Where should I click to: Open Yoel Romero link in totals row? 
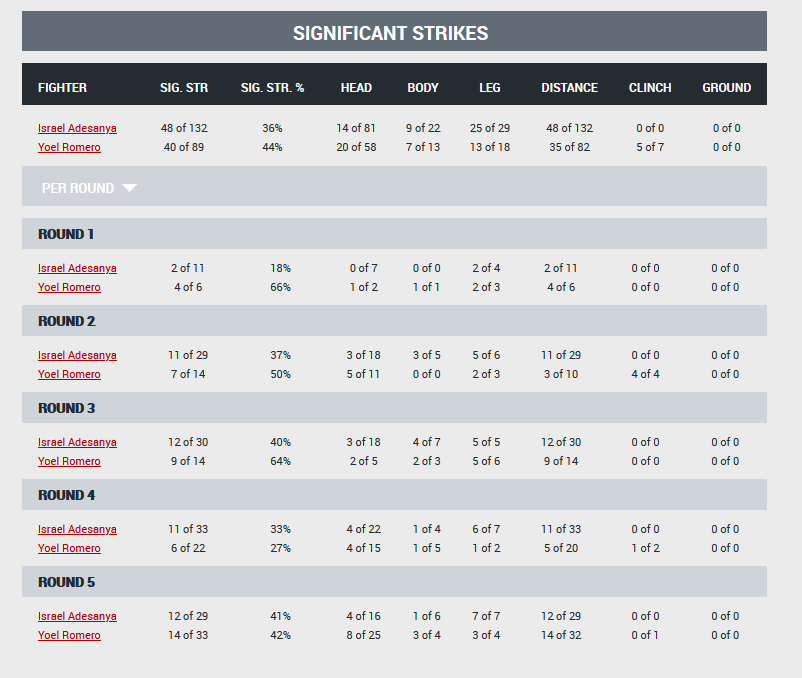(69, 147)
